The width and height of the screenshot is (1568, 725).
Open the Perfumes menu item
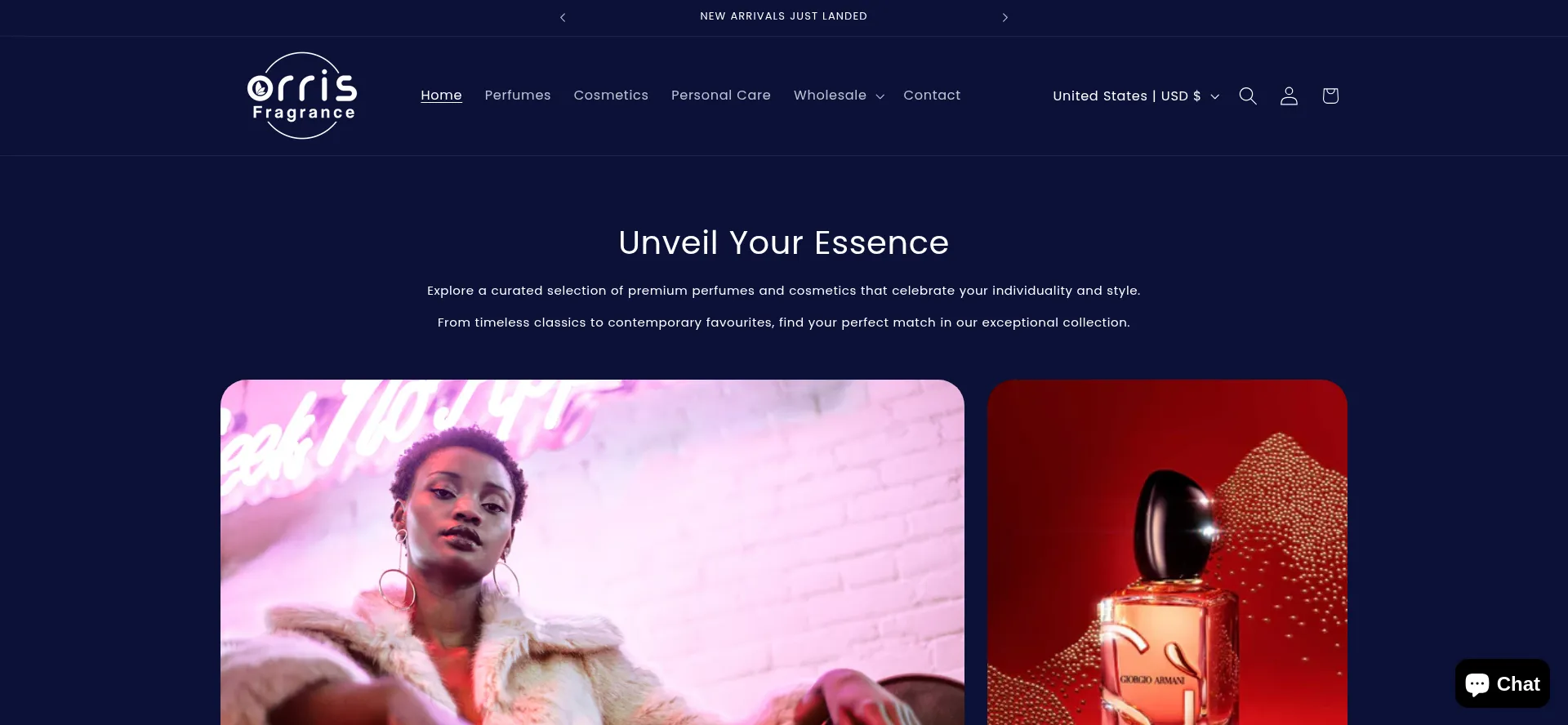pyautogui.click(x=518, y=96)
